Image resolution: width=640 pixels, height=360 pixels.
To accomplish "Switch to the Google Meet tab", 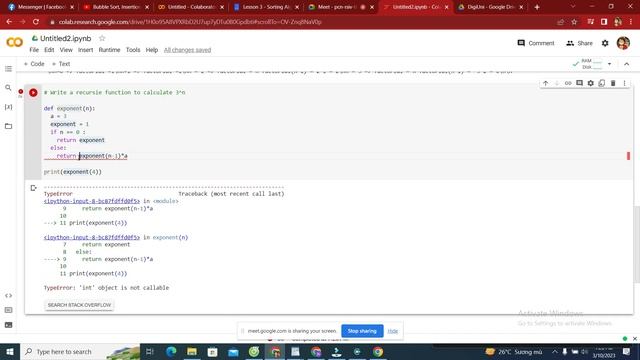I will tap(341, 7).
